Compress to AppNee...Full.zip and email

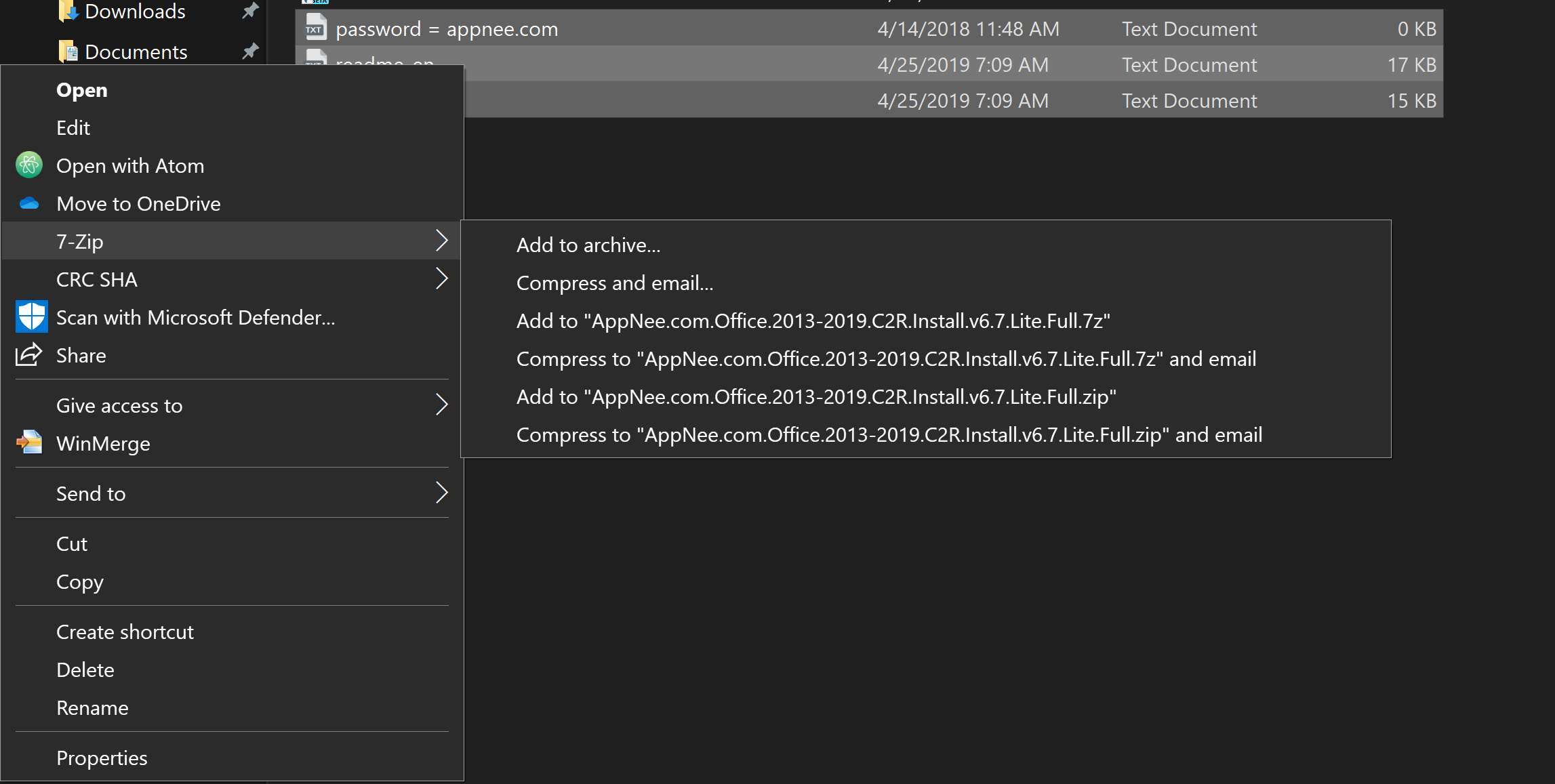pos(926,434)
